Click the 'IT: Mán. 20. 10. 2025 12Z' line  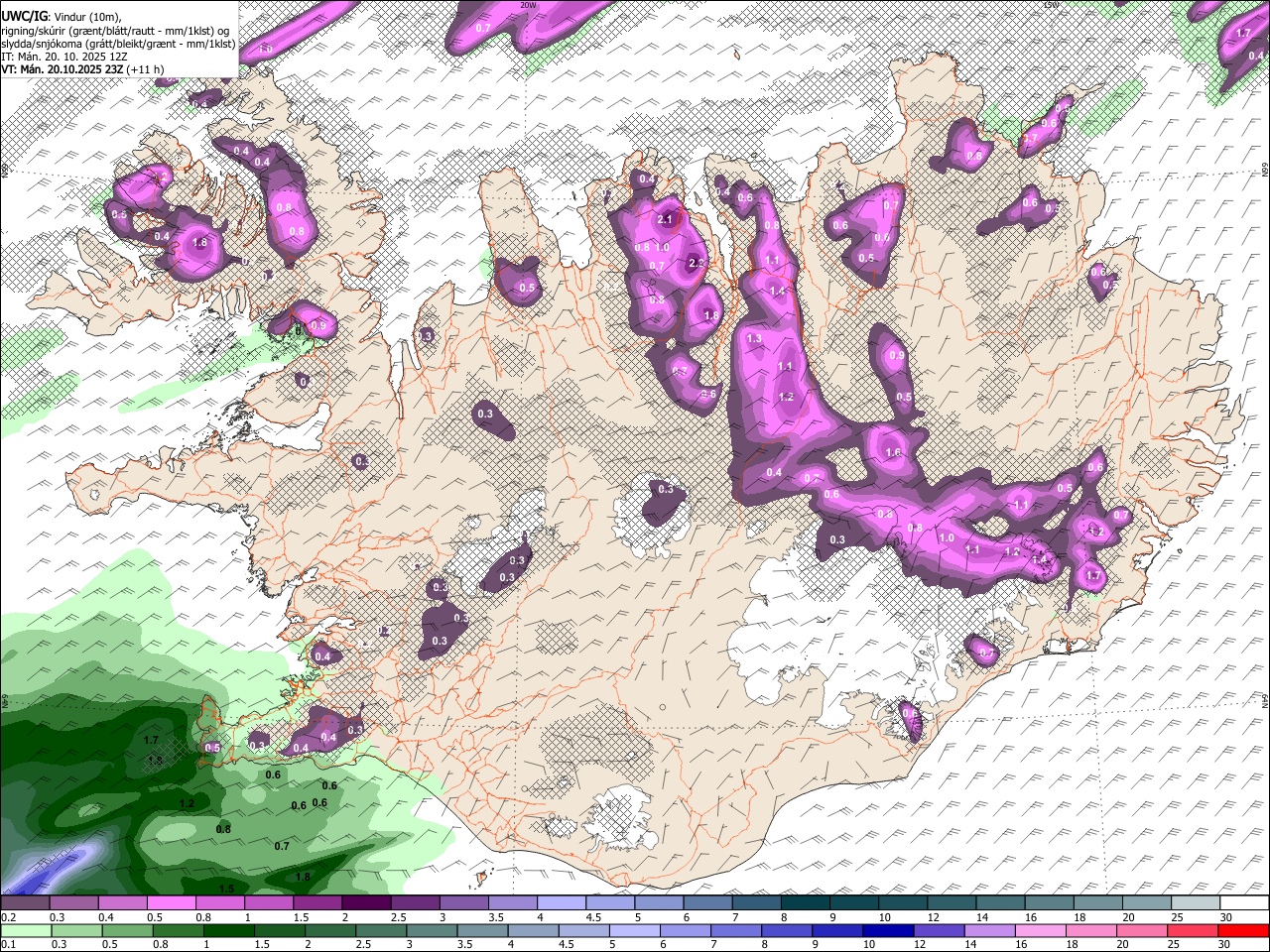pos(64,56)
